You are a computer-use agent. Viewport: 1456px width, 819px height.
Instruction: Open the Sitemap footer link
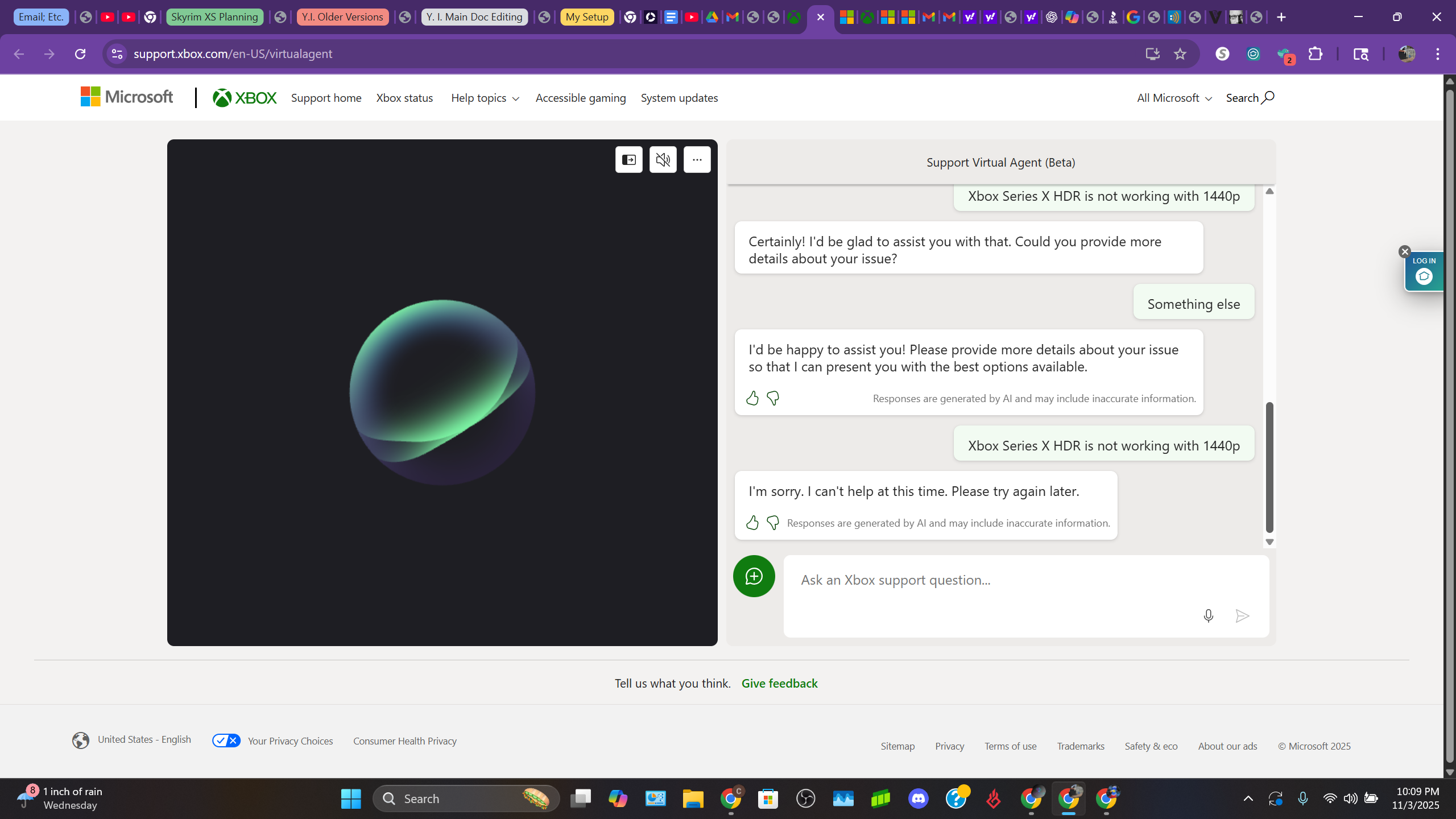click(897, 746)
